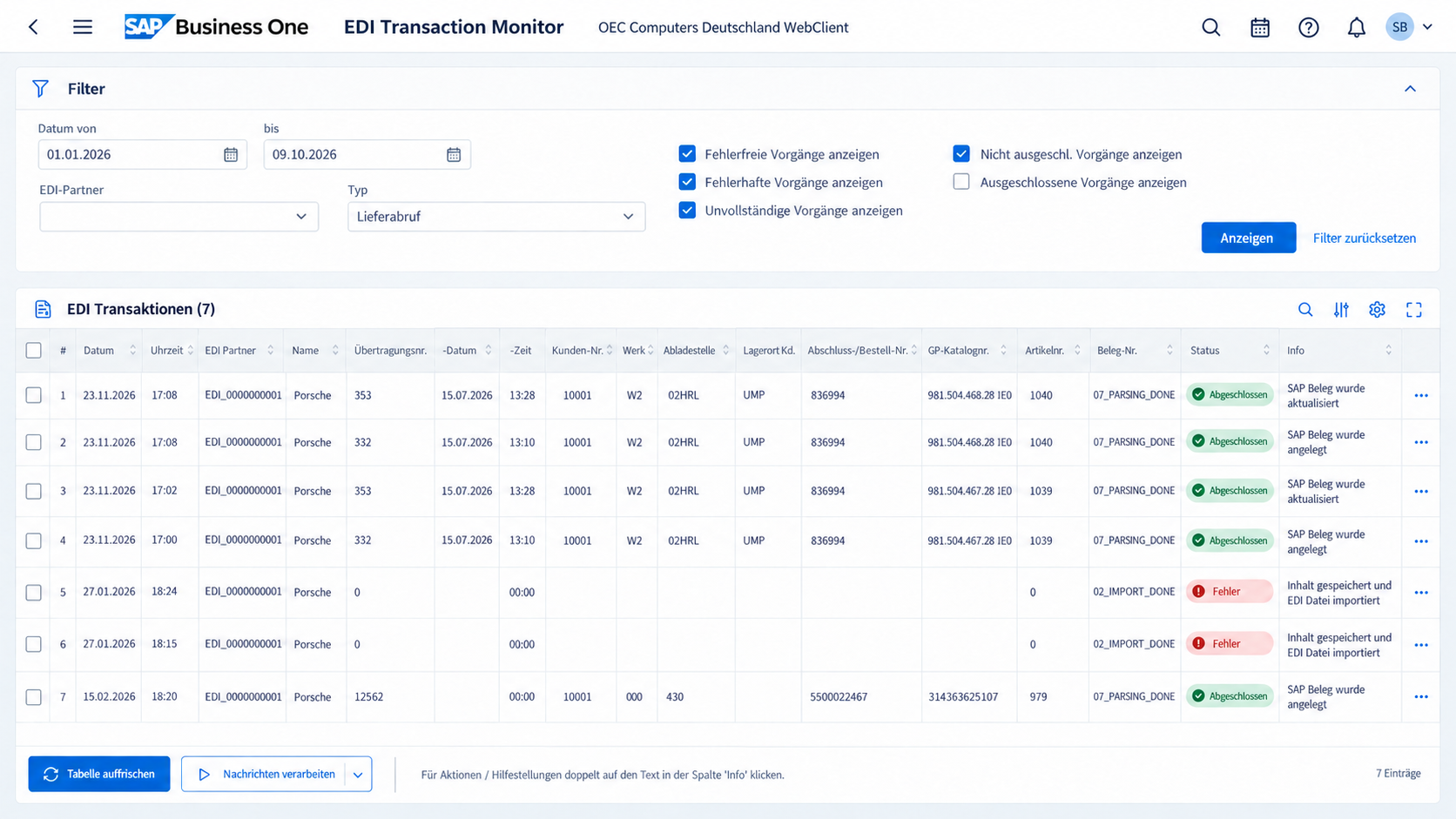Open calendar picker for Datum von

point(231,154)
